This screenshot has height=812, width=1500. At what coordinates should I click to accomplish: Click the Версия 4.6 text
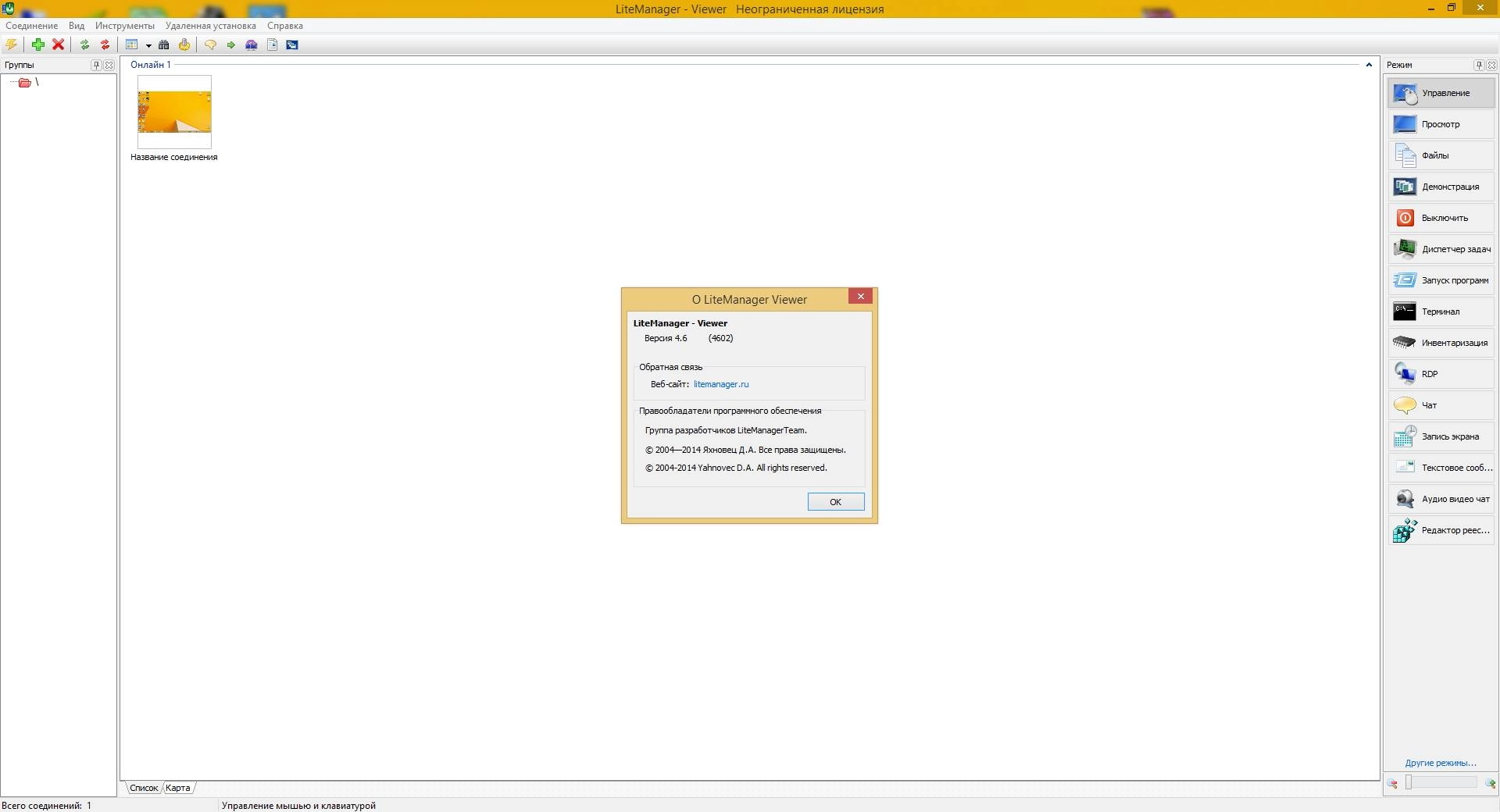point(666,338)
